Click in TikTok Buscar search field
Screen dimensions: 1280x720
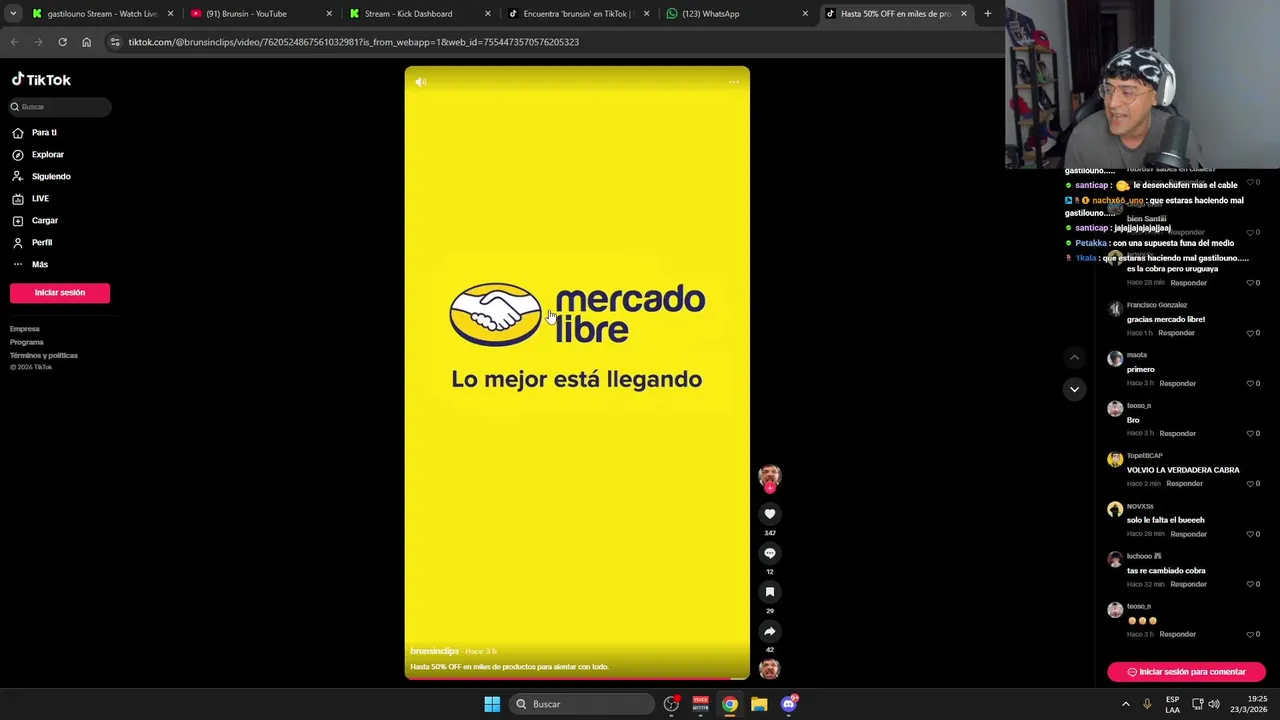tap(60, 106)
